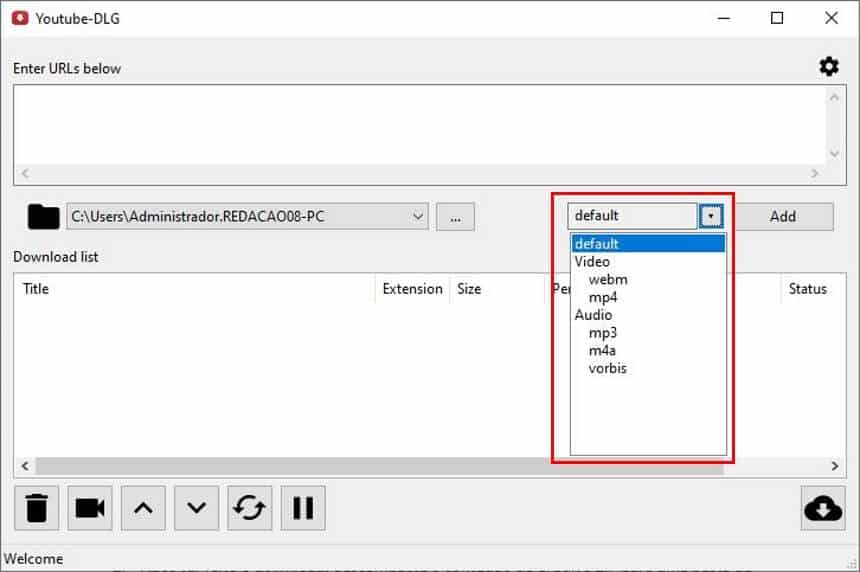Choose mp3 audio format
860x572 pixels.
click(x=603, y=333)
